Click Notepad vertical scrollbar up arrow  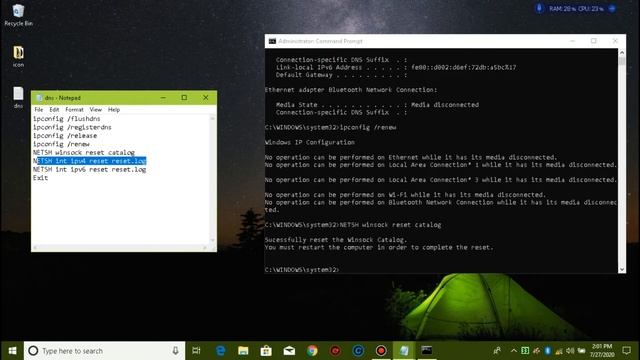pyautogui.click(x=213, y=118)
